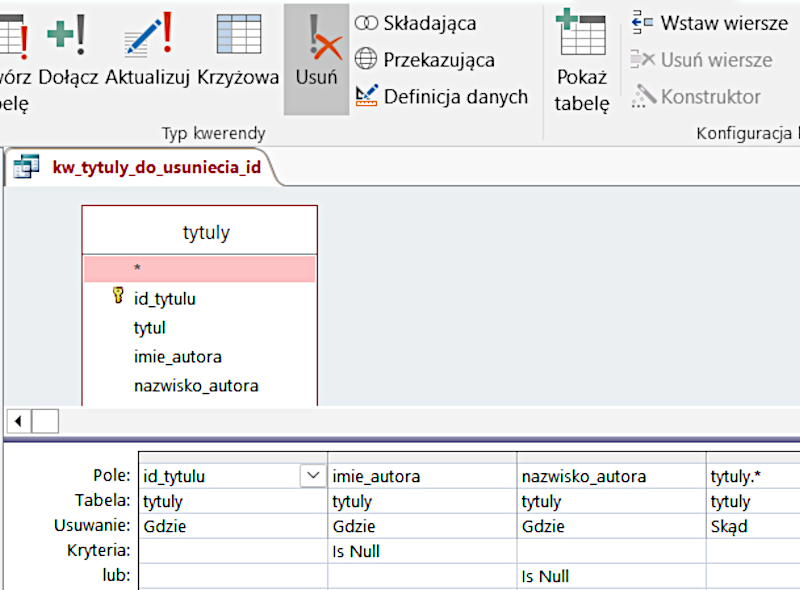The width and height of the screenshot is (800, 590).
Task: Switch to kw_tytuly_do_usuniecia_id tab
Action: tap(155, 168)
